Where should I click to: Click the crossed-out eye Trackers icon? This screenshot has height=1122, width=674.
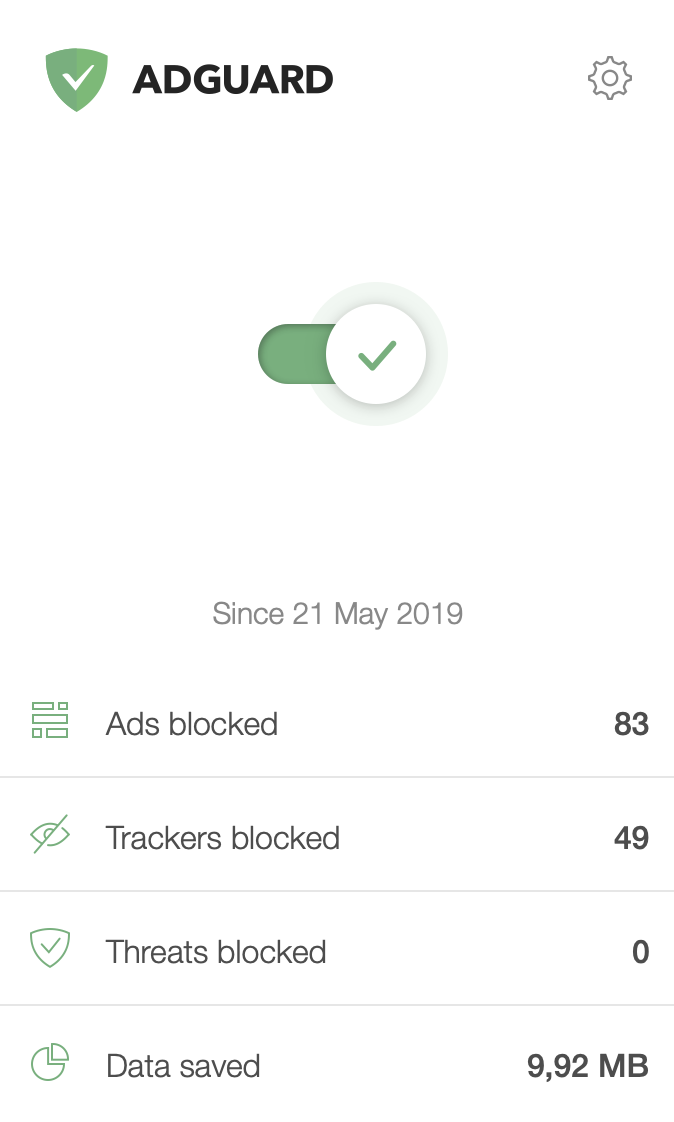click(50, 835)
